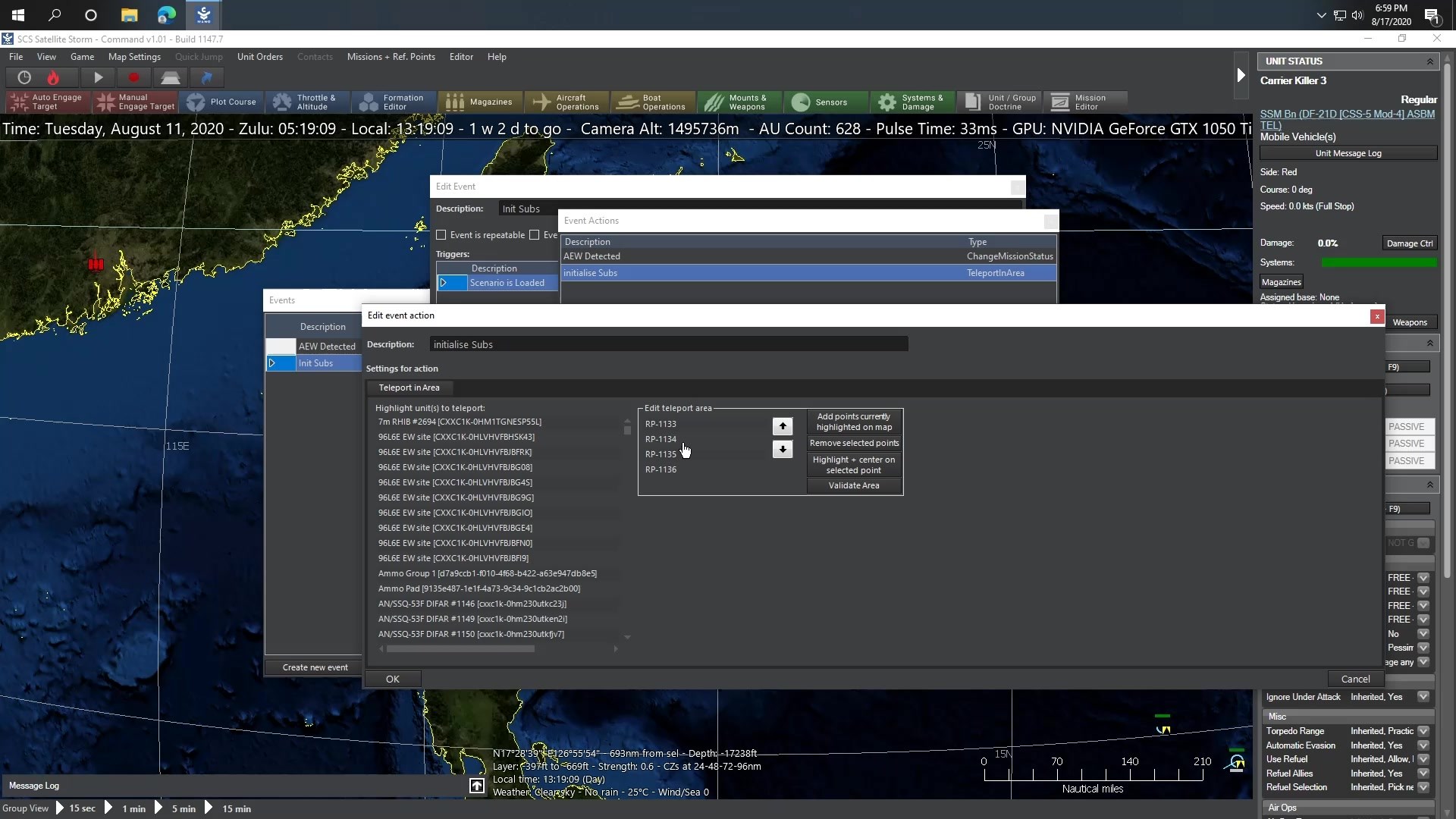Screen dimensions: 1456x819
Task: Select the 'Teleport in Area' tab
Action: (409, 388)
